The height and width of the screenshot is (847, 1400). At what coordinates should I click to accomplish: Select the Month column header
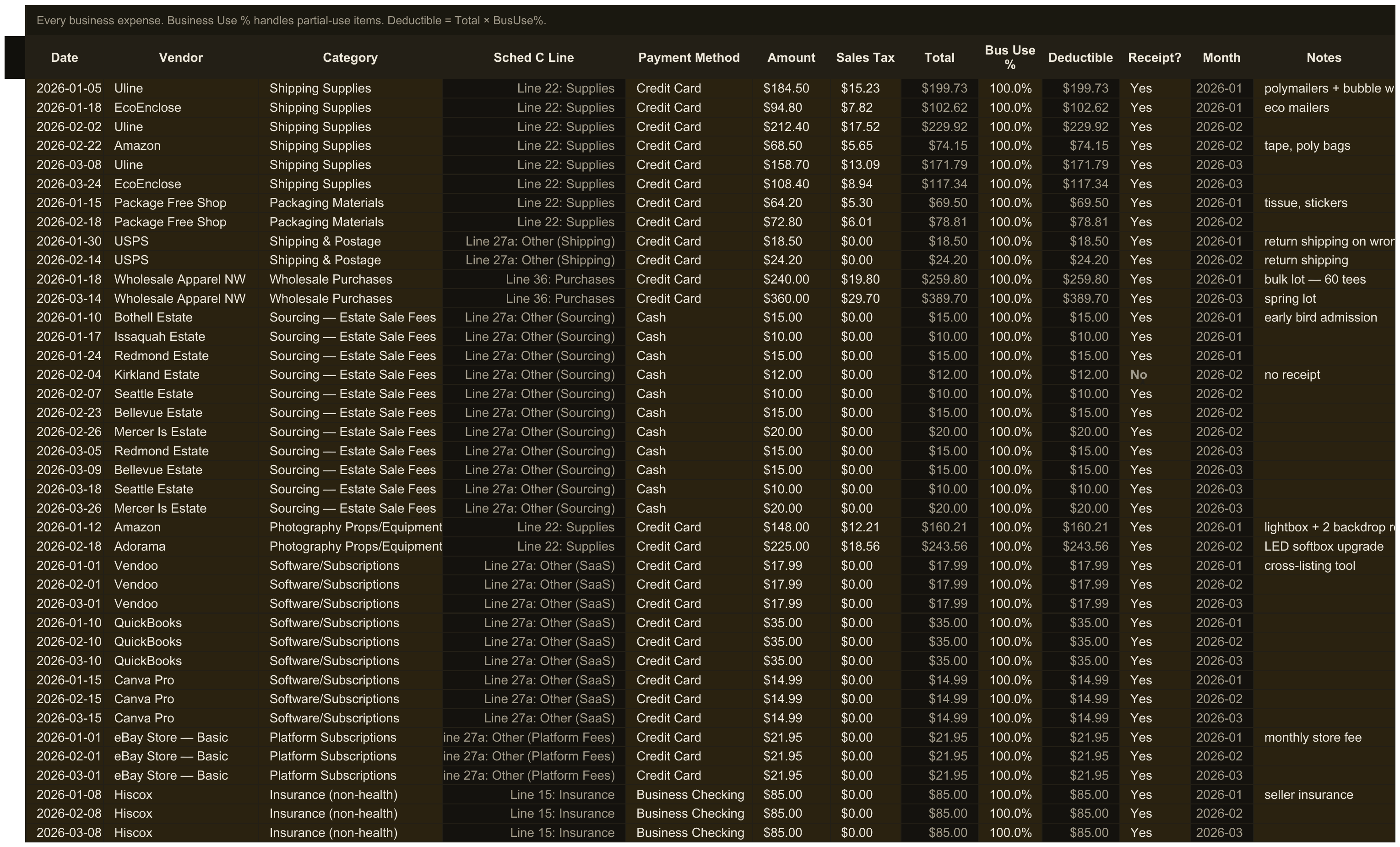(1221, 57)
